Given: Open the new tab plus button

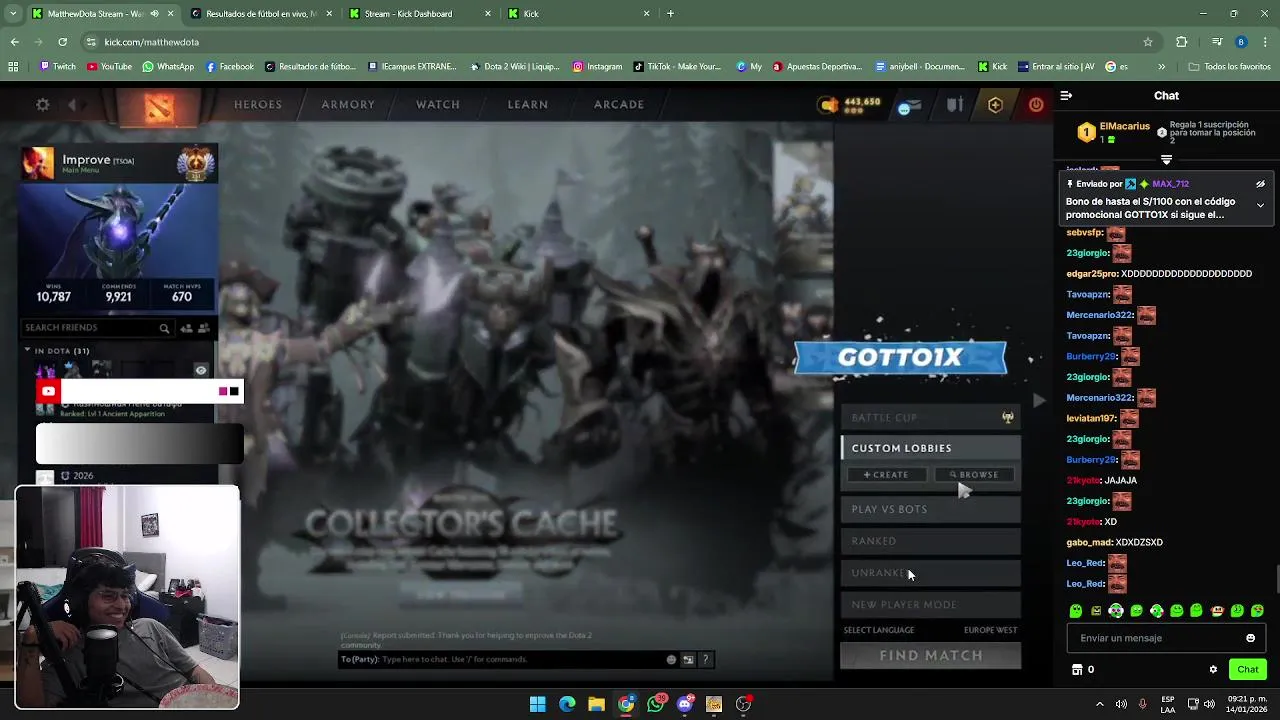Looking at the screenshot, I should pyautogui.click(x=670, y=14).
